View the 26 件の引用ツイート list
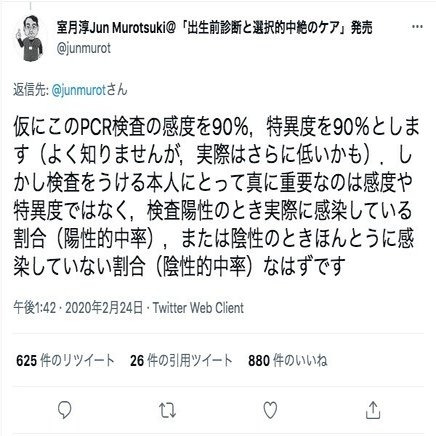Screen dimensions: 436x436 (181, 361)
